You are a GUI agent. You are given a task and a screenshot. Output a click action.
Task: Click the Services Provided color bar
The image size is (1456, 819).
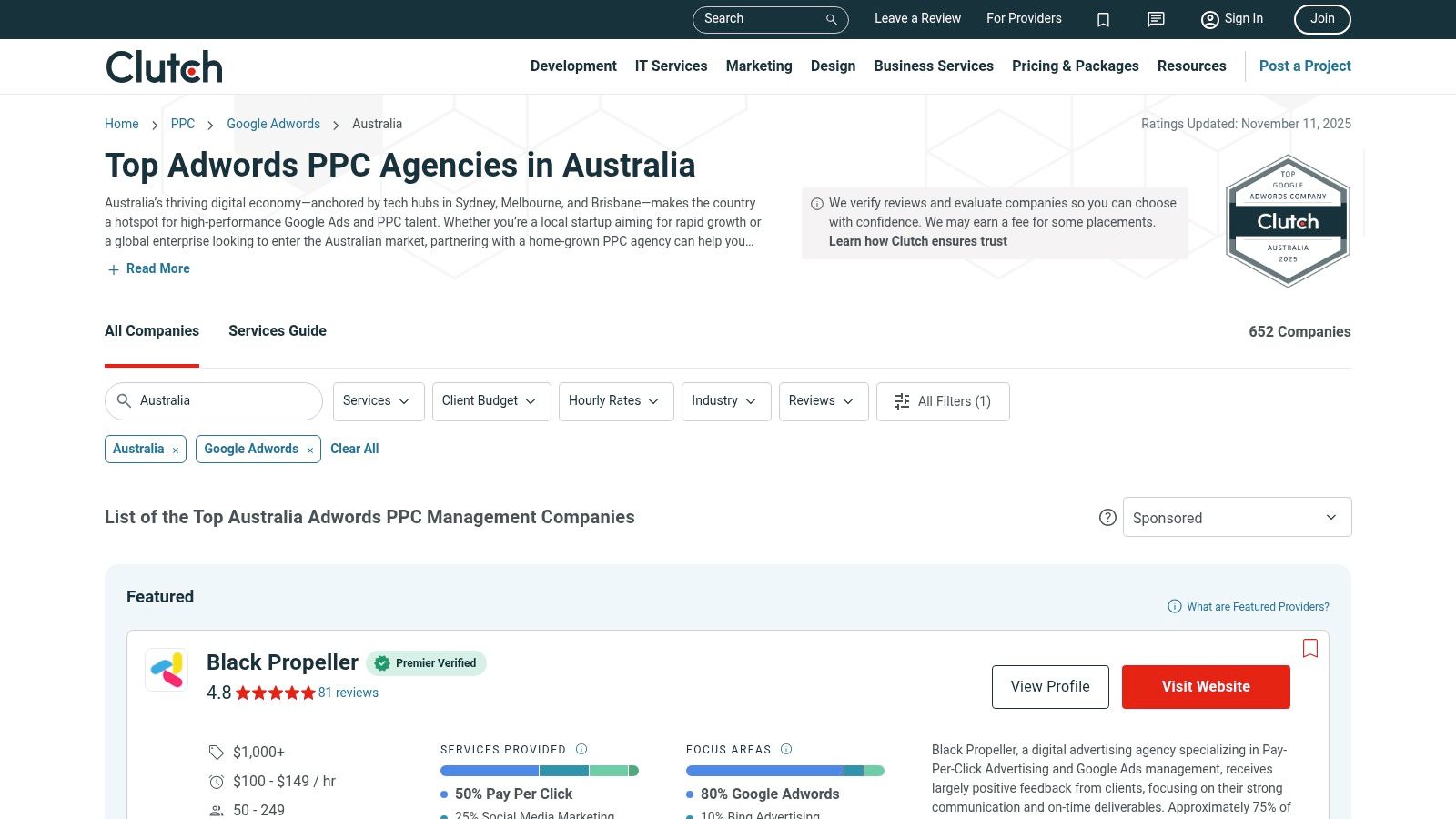point(540,771)
